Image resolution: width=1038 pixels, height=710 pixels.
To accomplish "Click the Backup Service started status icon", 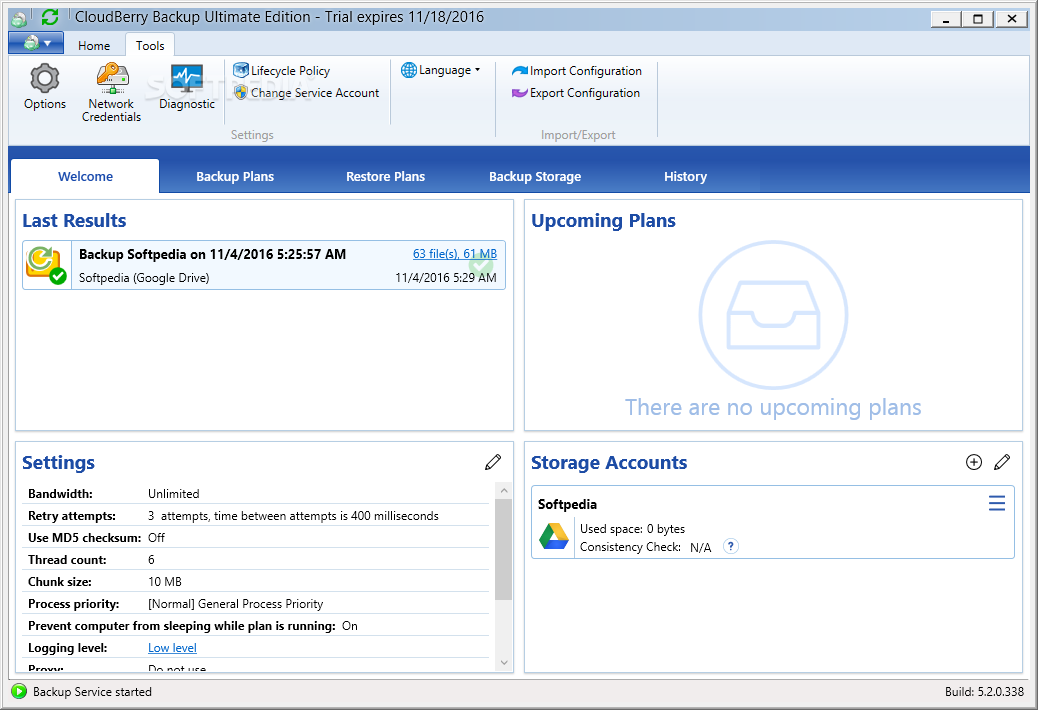I will pos(19,691).
